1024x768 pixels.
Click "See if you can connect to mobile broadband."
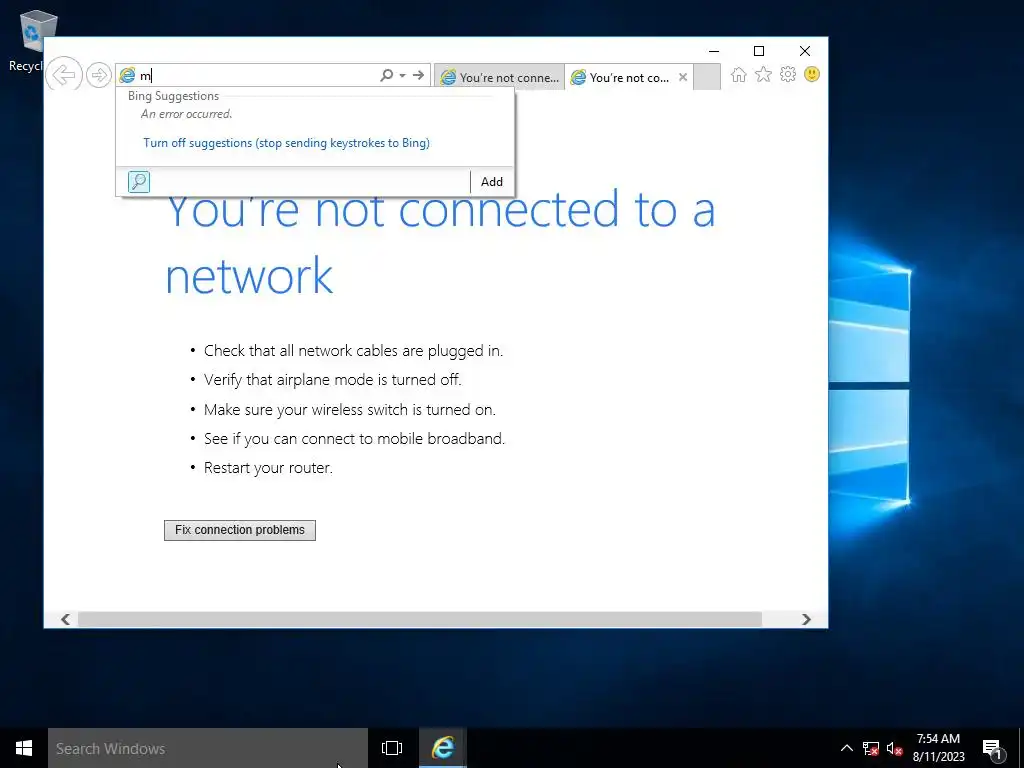(355, 439)
